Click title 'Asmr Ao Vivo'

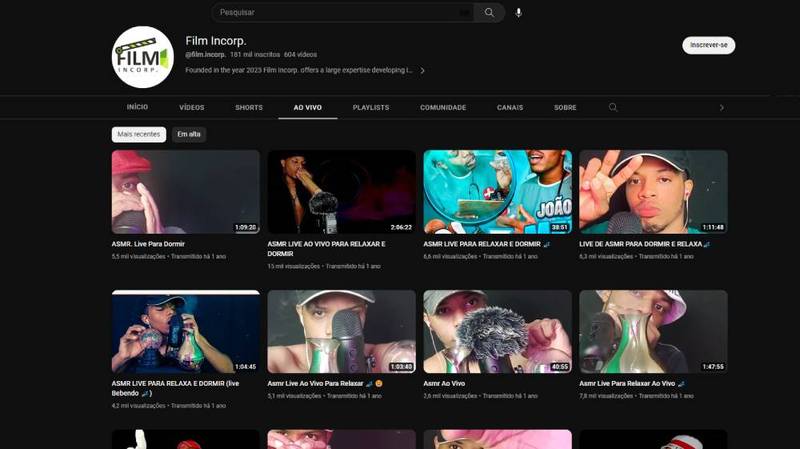pyautogui.click(x=444, y=383)
